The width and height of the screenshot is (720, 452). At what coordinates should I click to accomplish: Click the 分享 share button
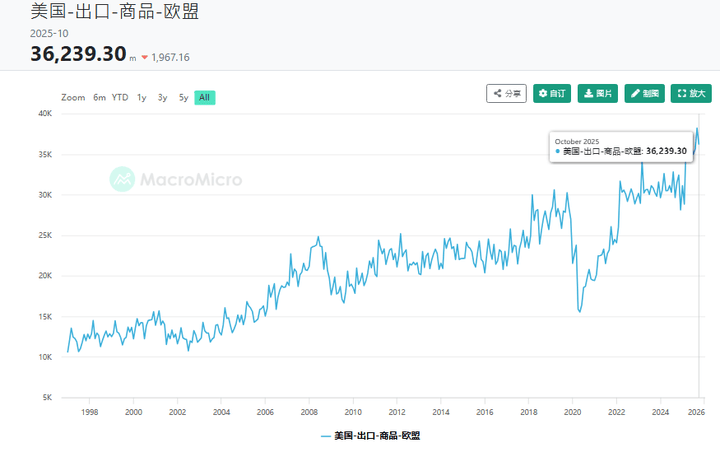(506, 93)
